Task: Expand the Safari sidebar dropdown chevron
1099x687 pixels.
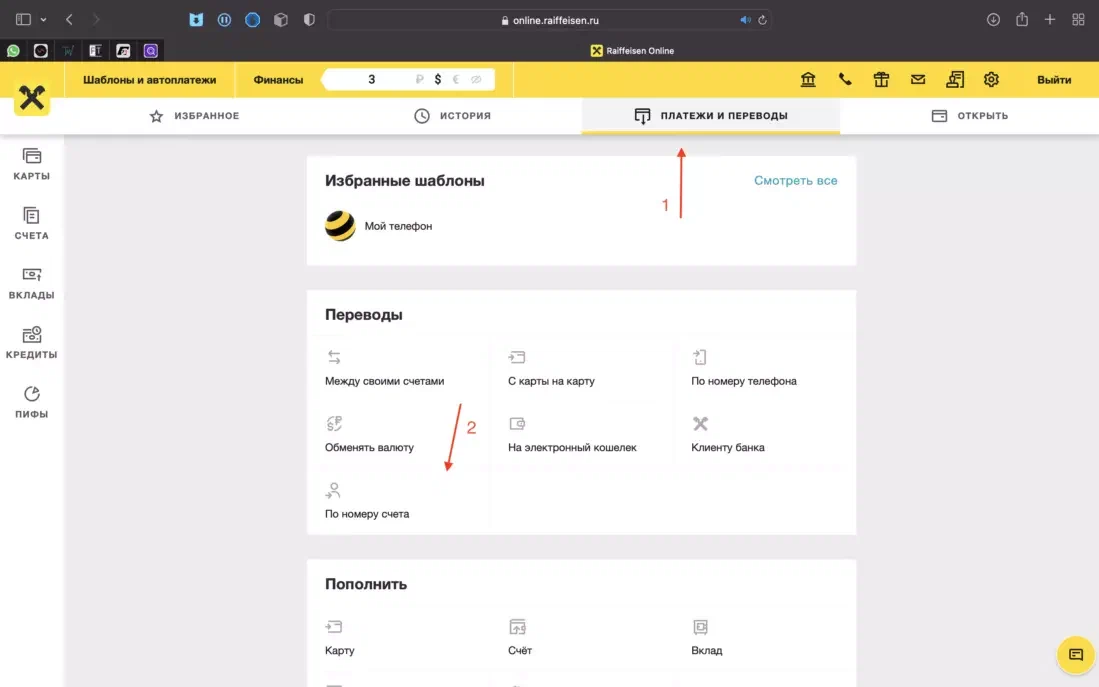Action: coord(43,20)
